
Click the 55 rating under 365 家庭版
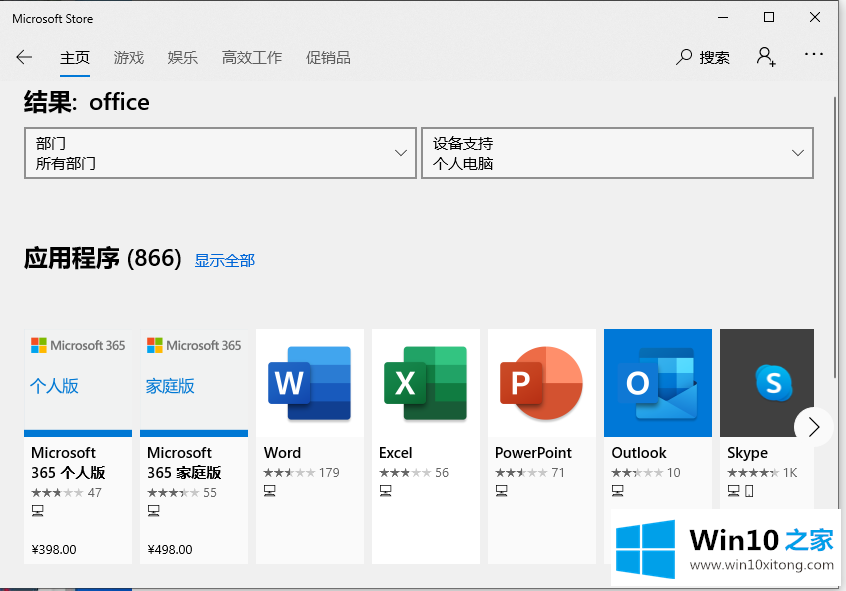coord(182,492)
